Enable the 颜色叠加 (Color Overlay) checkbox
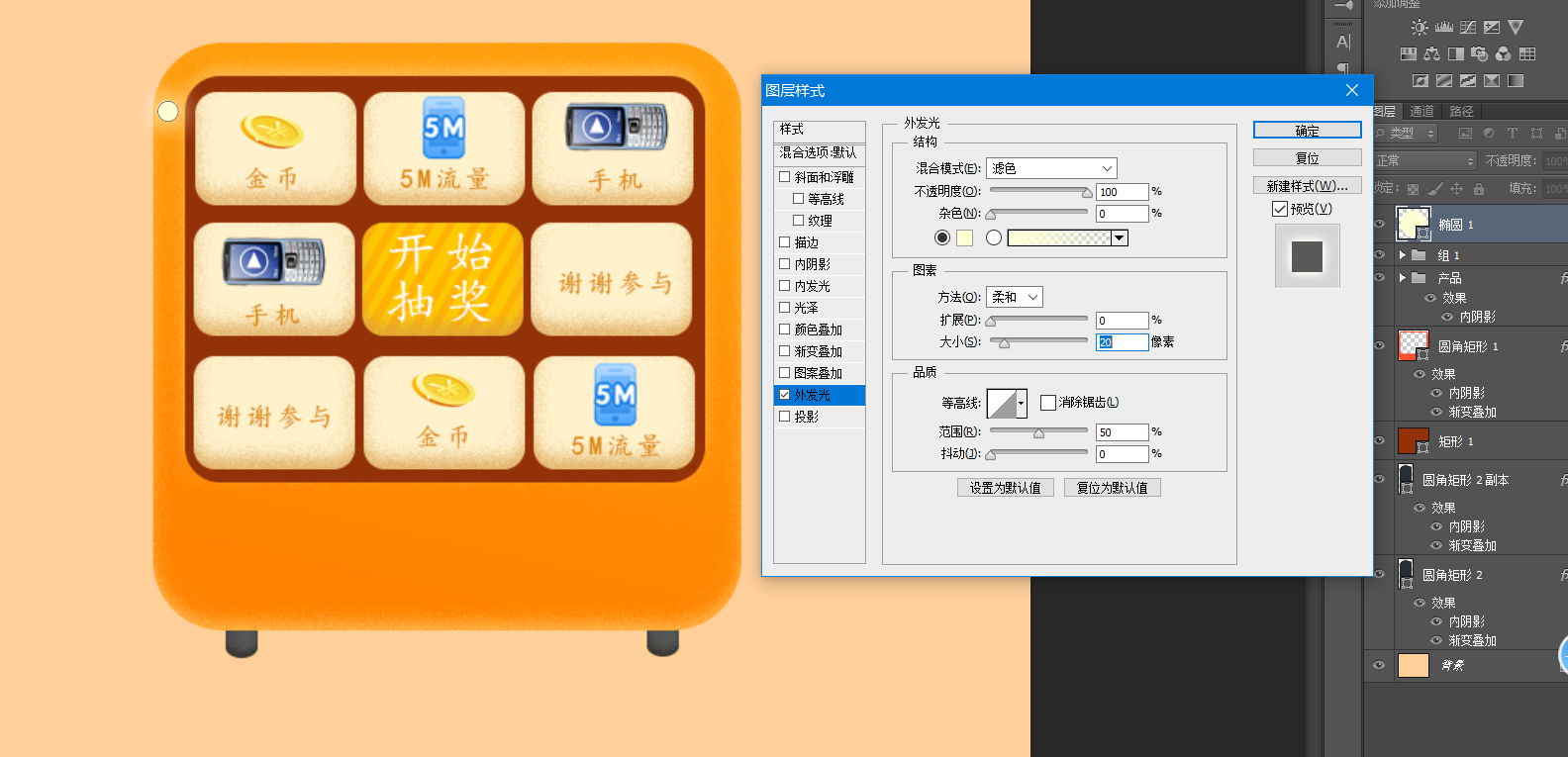This screenshot has width=1568, height=757. pyautogui.click(x=785, y=330)
